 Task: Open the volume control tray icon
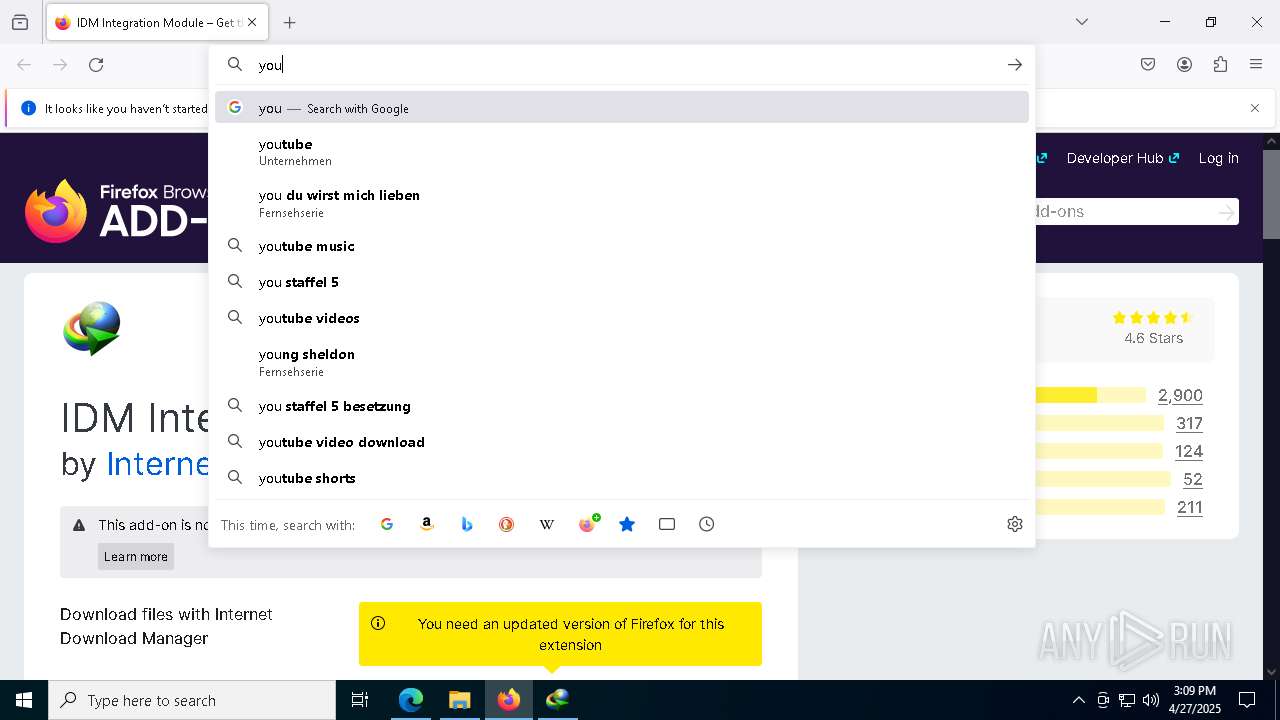(1150, 700)
